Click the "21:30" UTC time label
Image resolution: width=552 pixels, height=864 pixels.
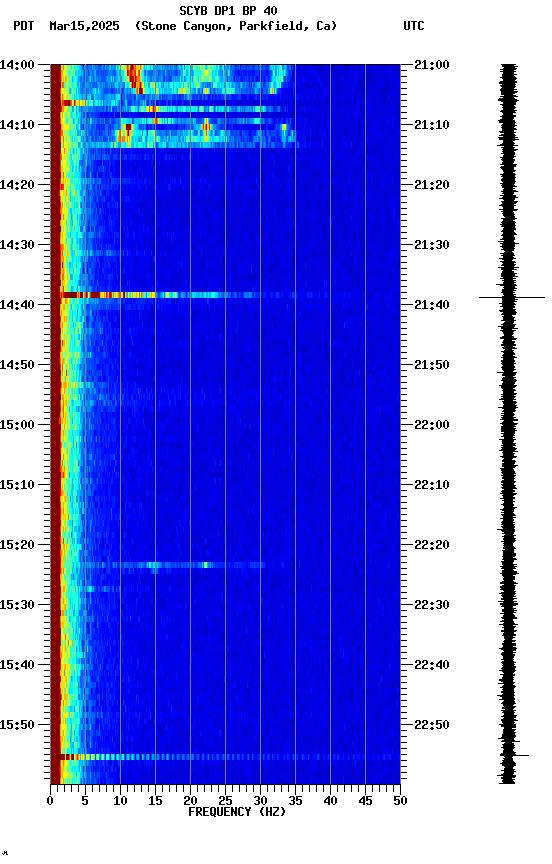pyautogui.click(x=432, y=245)
